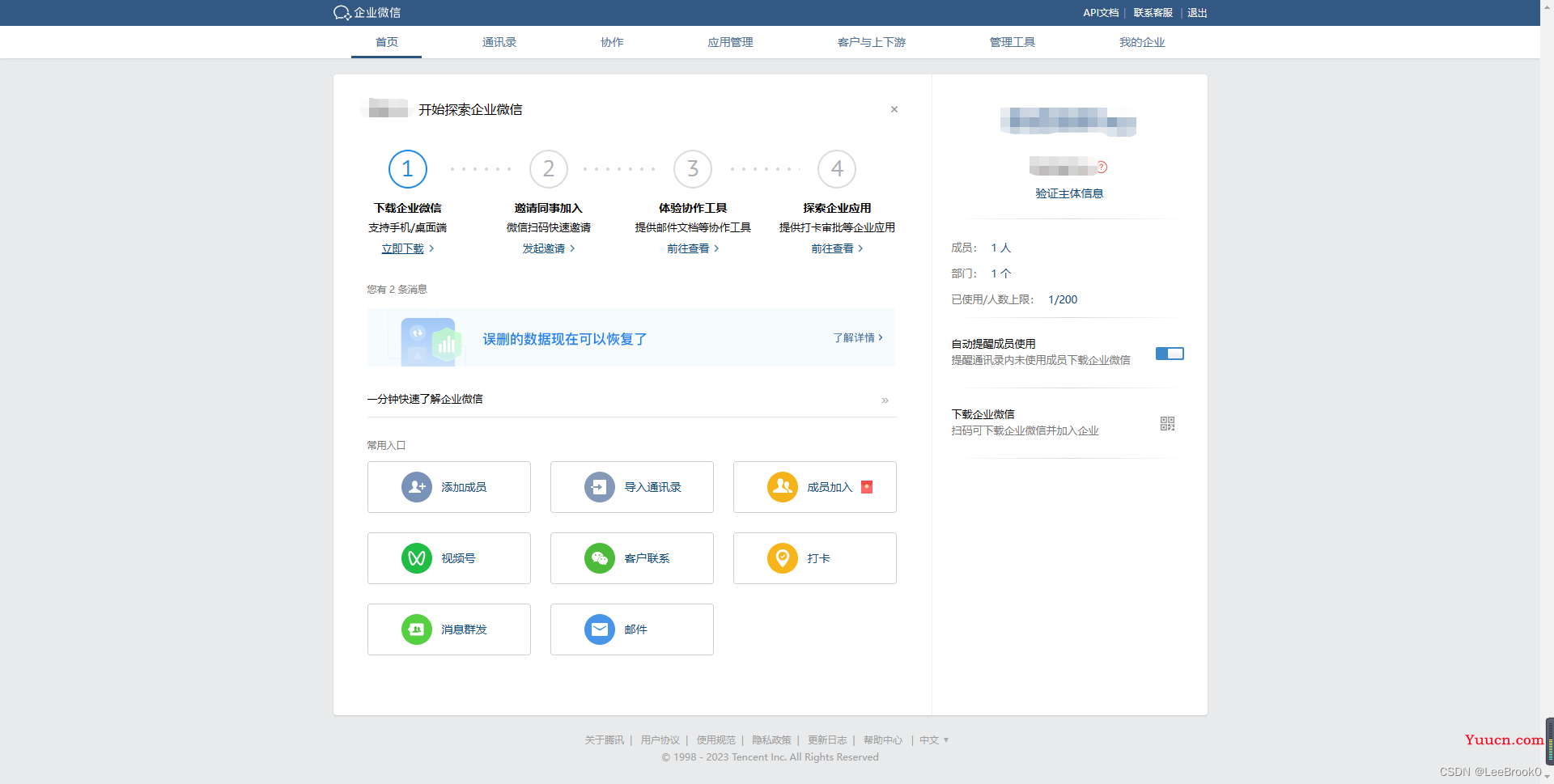Click the 企业微信 logo icon

(342, 13)
